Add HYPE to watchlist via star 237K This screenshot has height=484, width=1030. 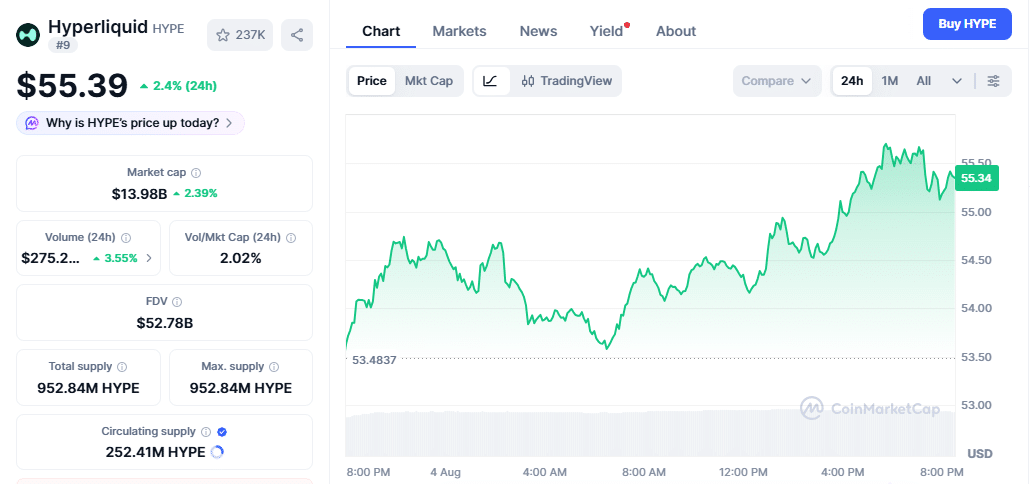click(x=240, y=35)
